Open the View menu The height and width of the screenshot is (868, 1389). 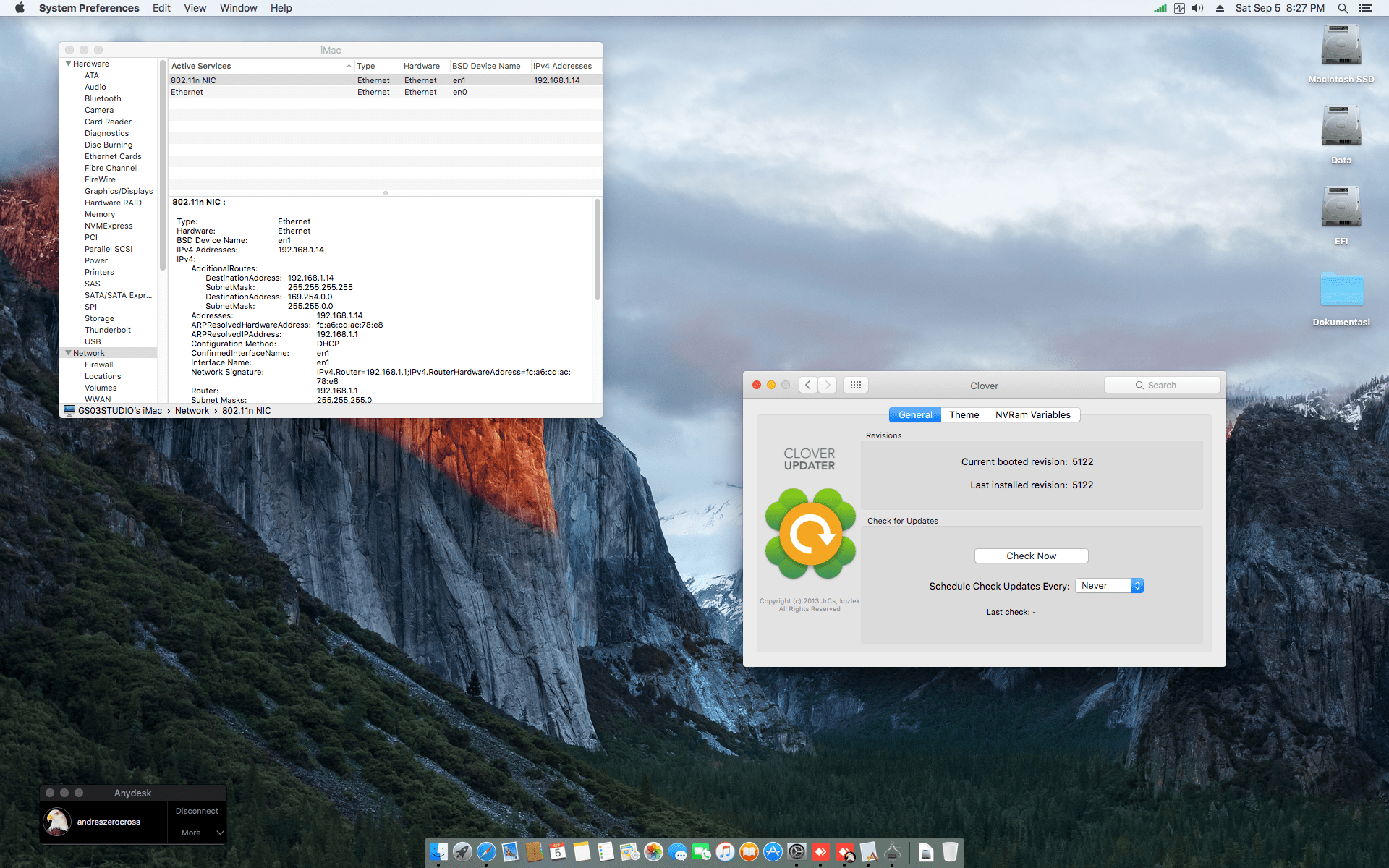click(195, 8)
